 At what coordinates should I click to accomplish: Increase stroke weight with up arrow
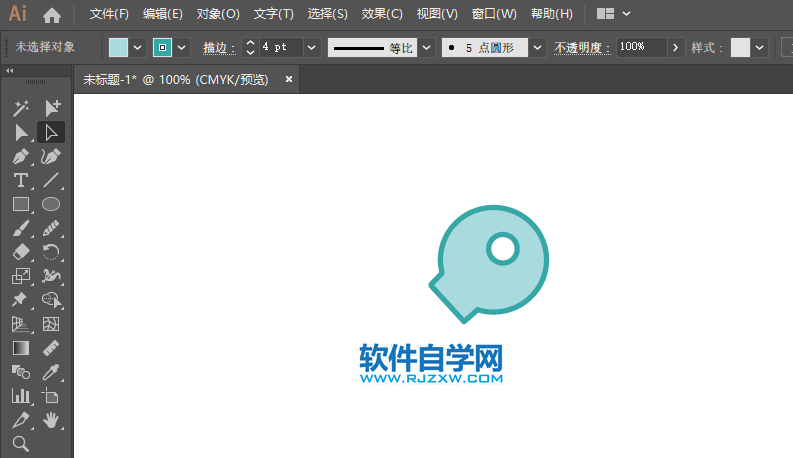(x=250, y=43)
